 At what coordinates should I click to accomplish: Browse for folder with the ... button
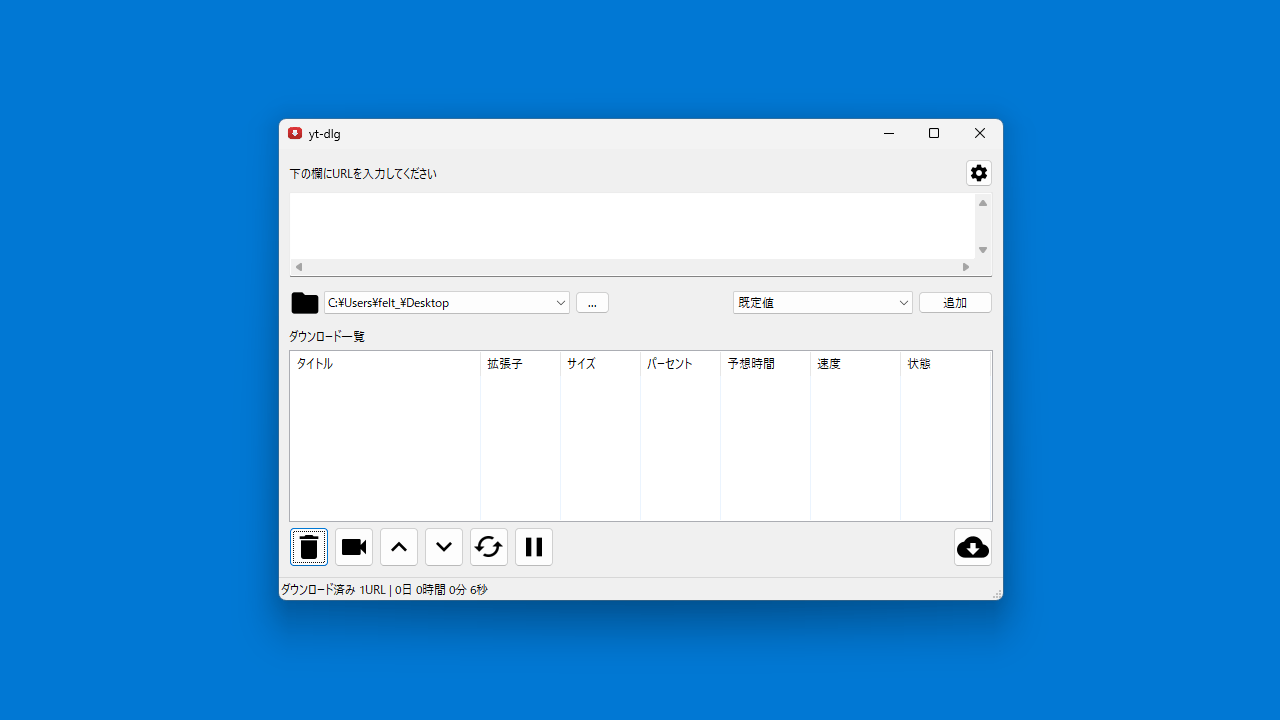tap(592, 303)
